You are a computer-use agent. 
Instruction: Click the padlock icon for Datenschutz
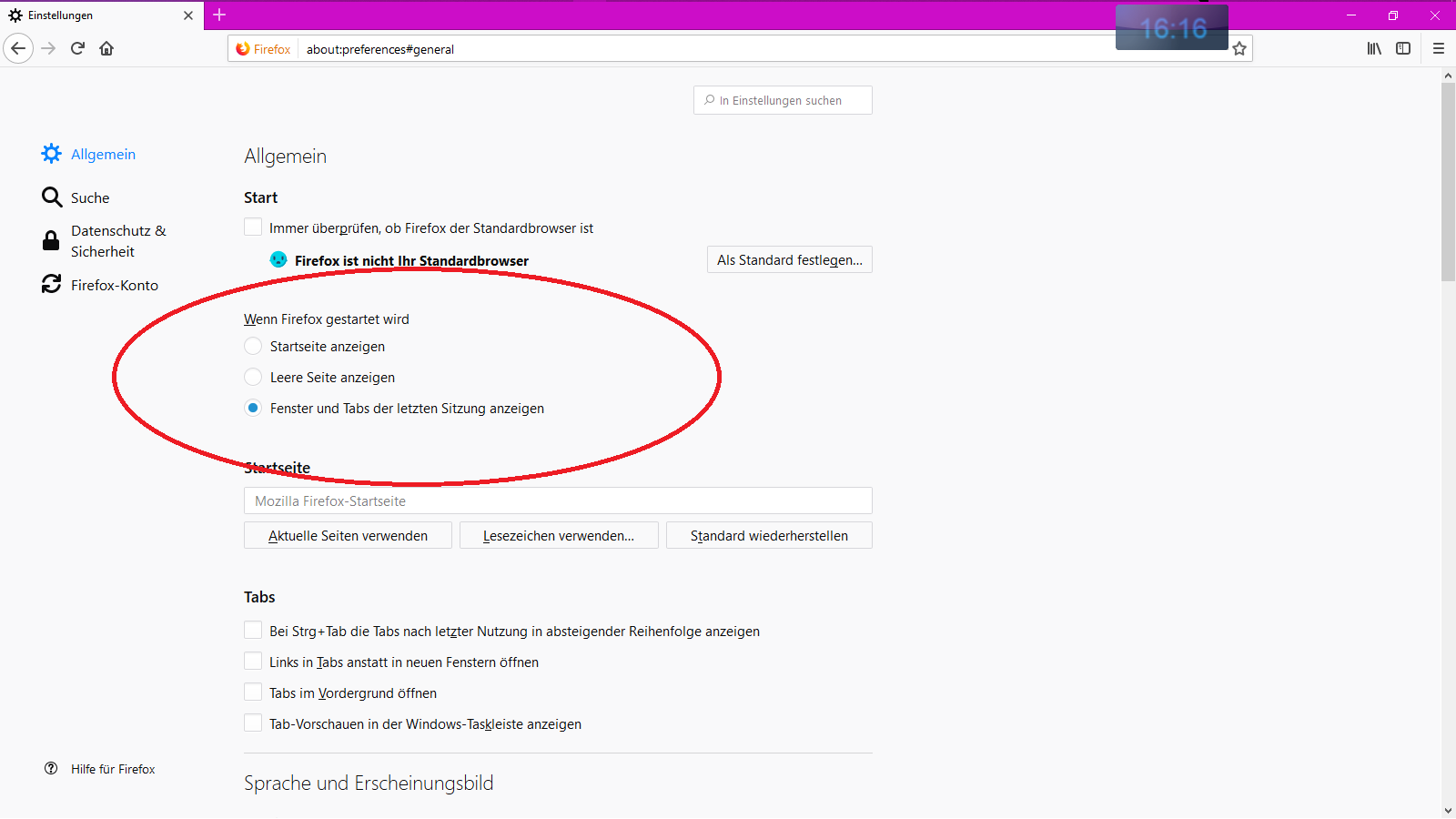52,241
